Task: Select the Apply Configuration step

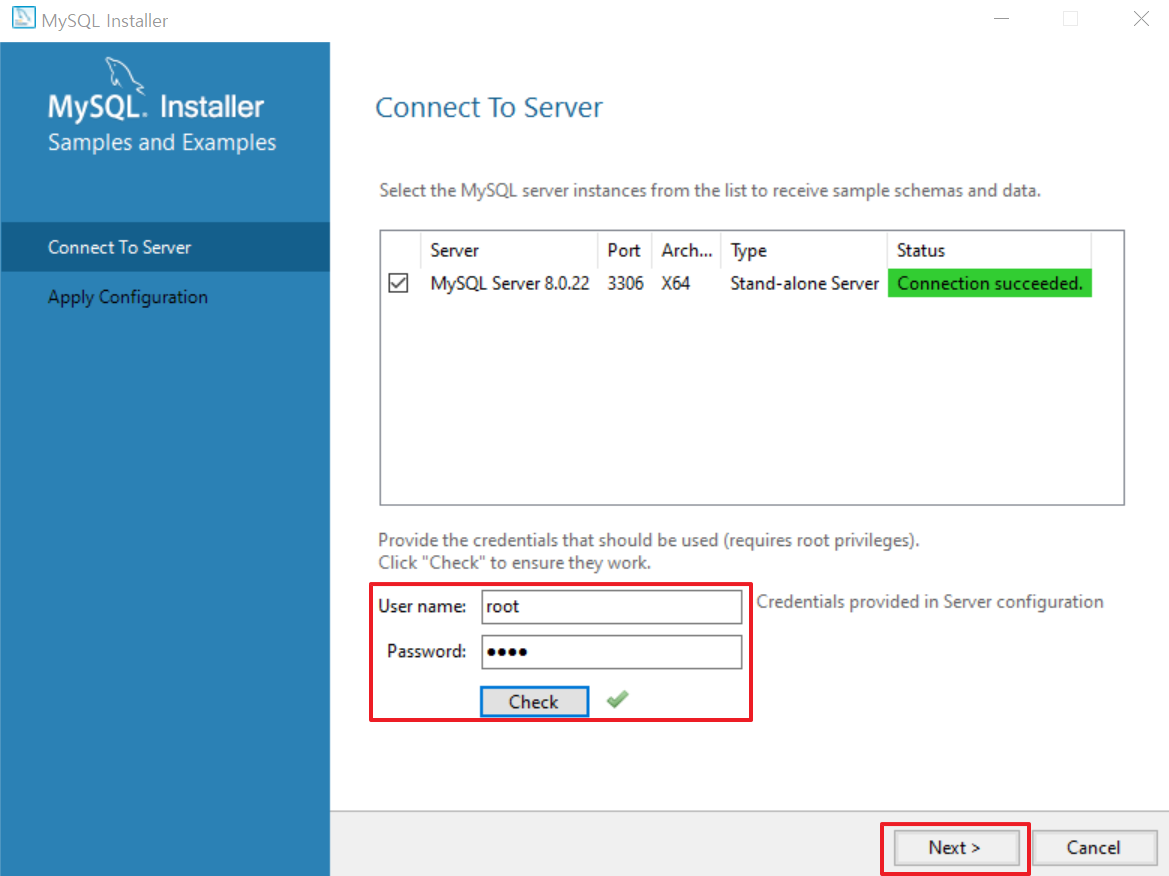Action: point(127,297)
